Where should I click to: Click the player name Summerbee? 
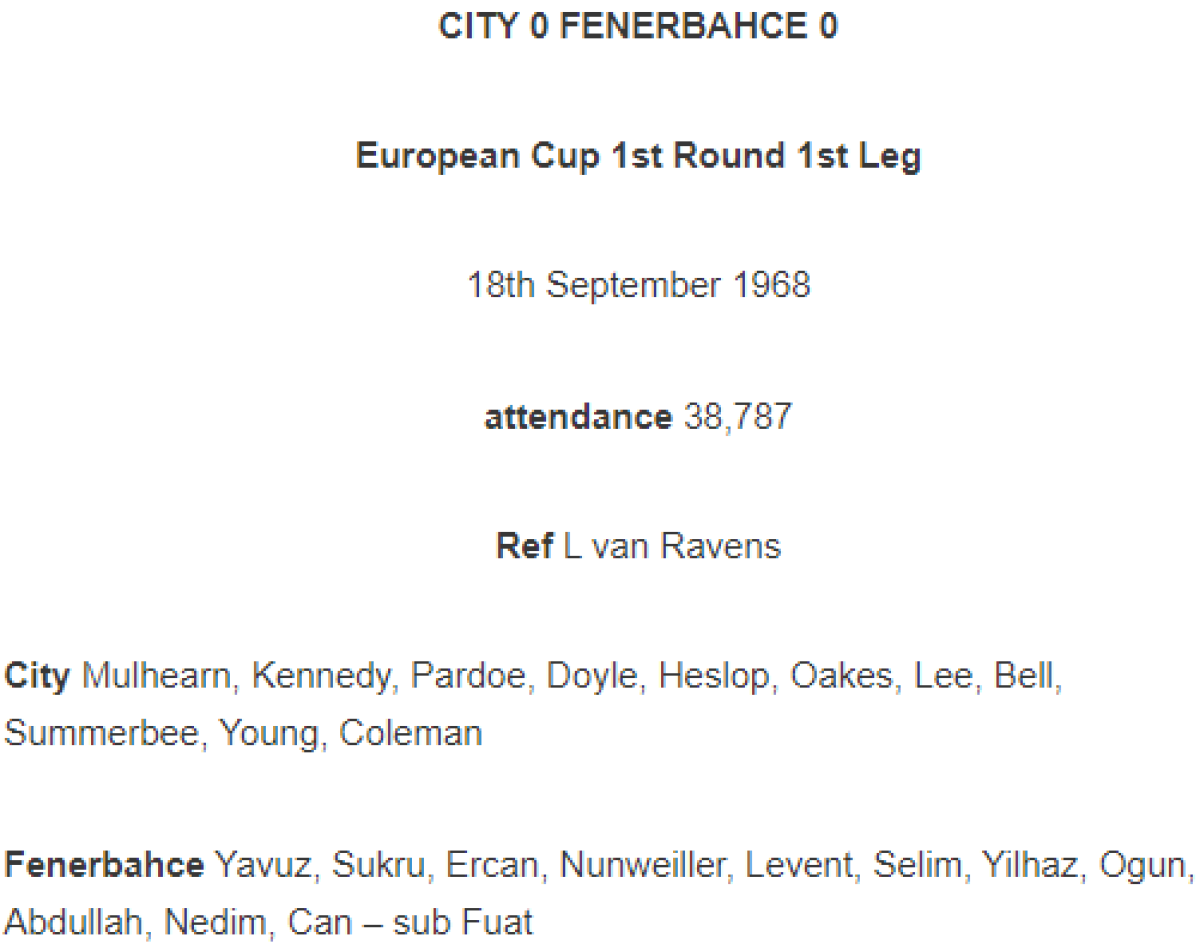point(102,733)
